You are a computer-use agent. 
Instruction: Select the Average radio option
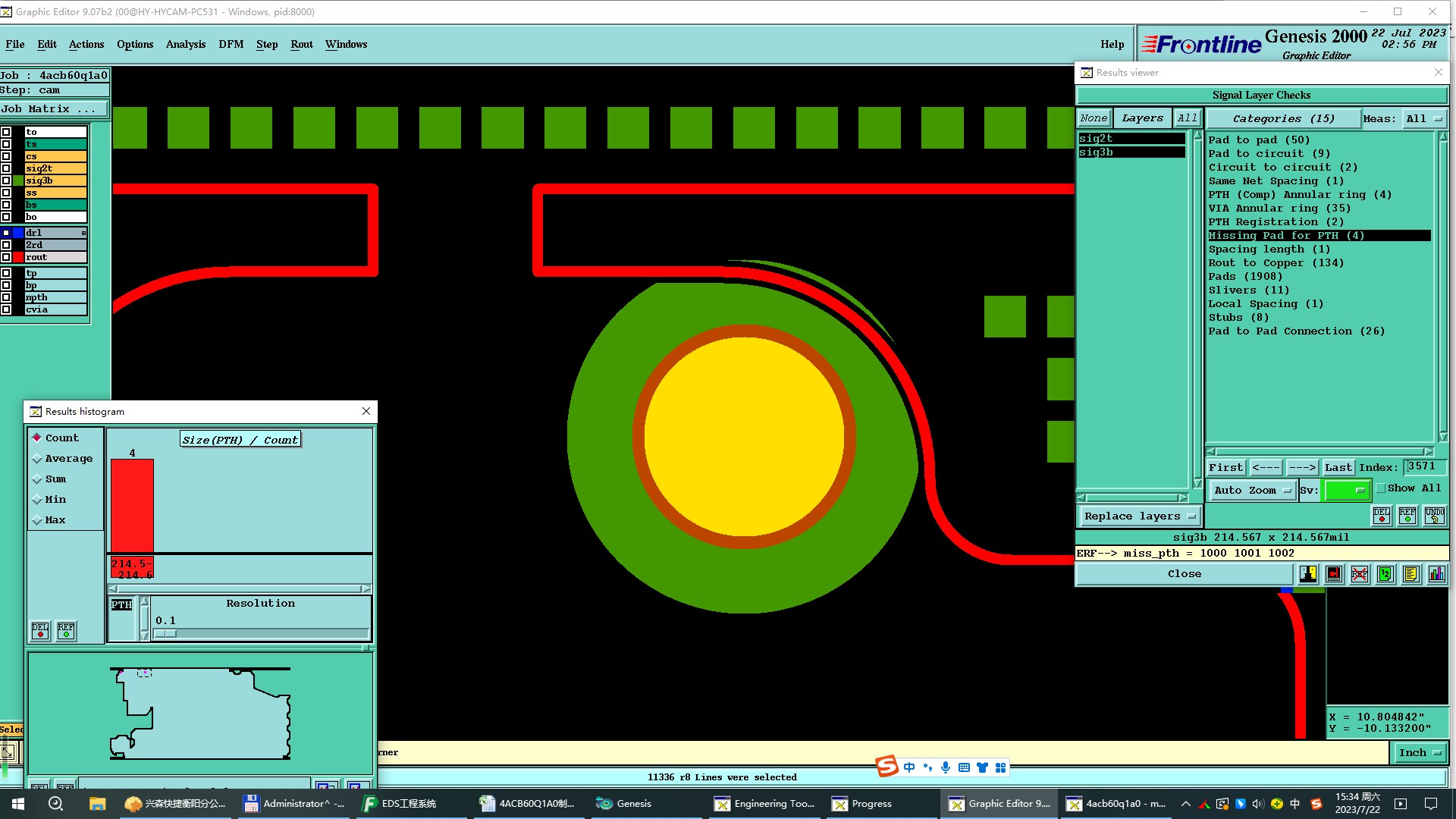tap(37, 459)
